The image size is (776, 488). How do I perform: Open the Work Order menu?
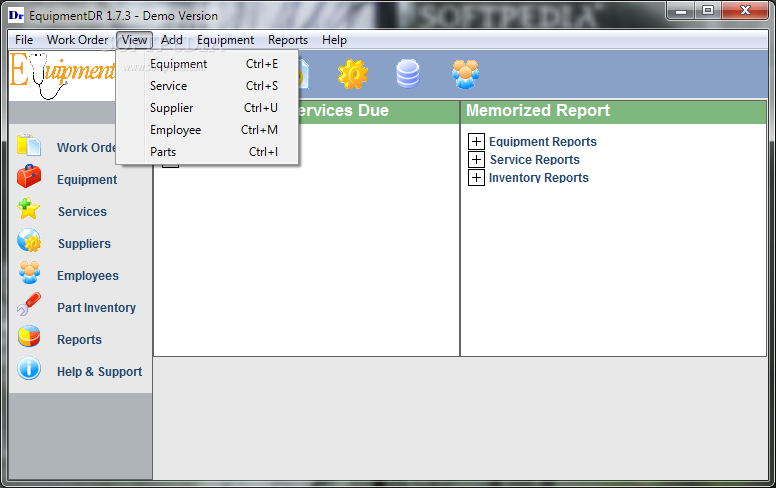click(x=77, y=40)
